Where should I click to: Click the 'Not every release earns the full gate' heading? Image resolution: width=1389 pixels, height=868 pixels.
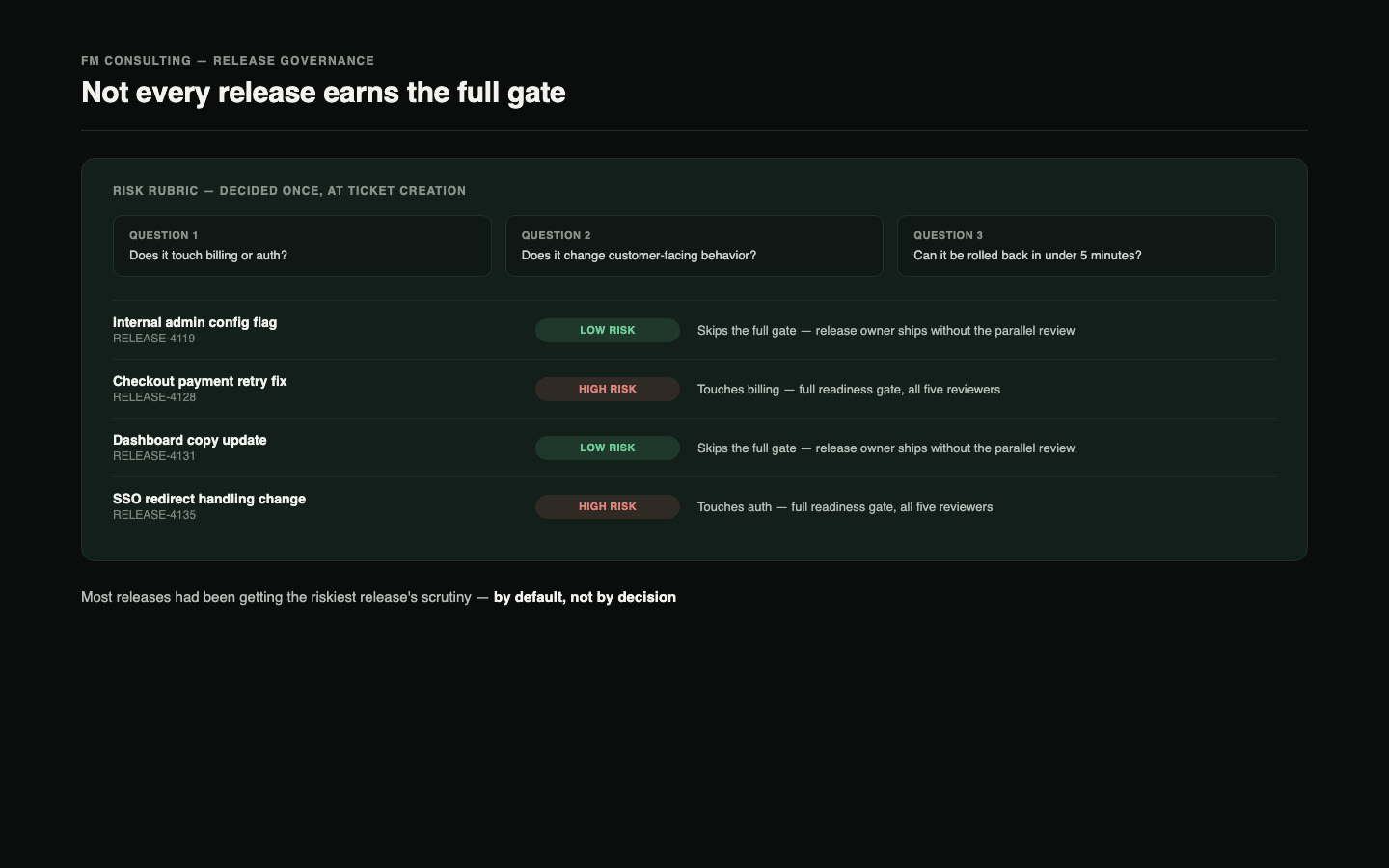(x=323, y=93)
